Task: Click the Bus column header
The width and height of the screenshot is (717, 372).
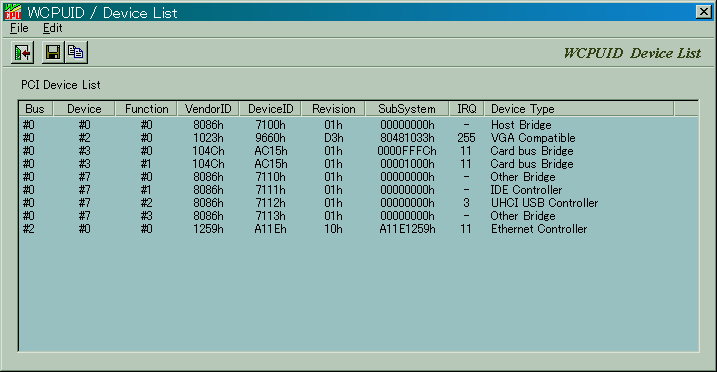Action: point(36,109)
